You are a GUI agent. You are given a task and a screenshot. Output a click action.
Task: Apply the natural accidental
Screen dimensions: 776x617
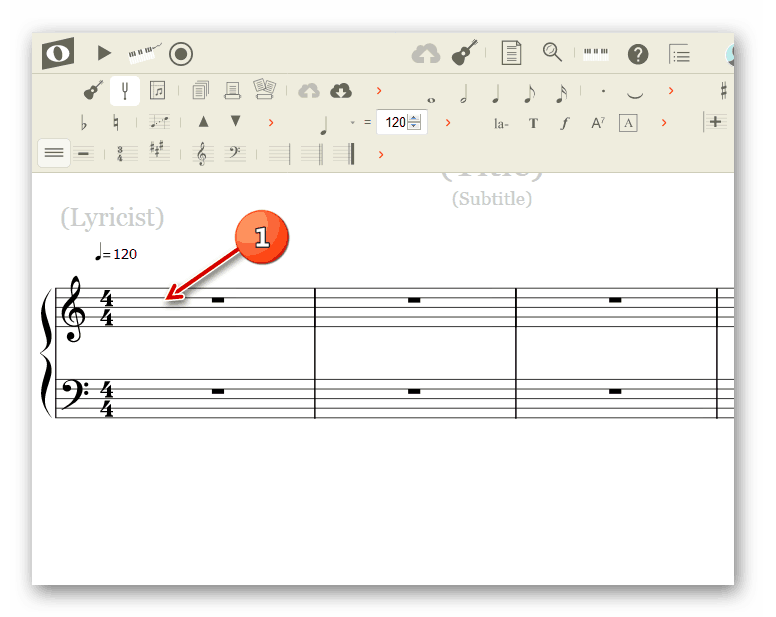pyautogui.click(x=116, y=123)
